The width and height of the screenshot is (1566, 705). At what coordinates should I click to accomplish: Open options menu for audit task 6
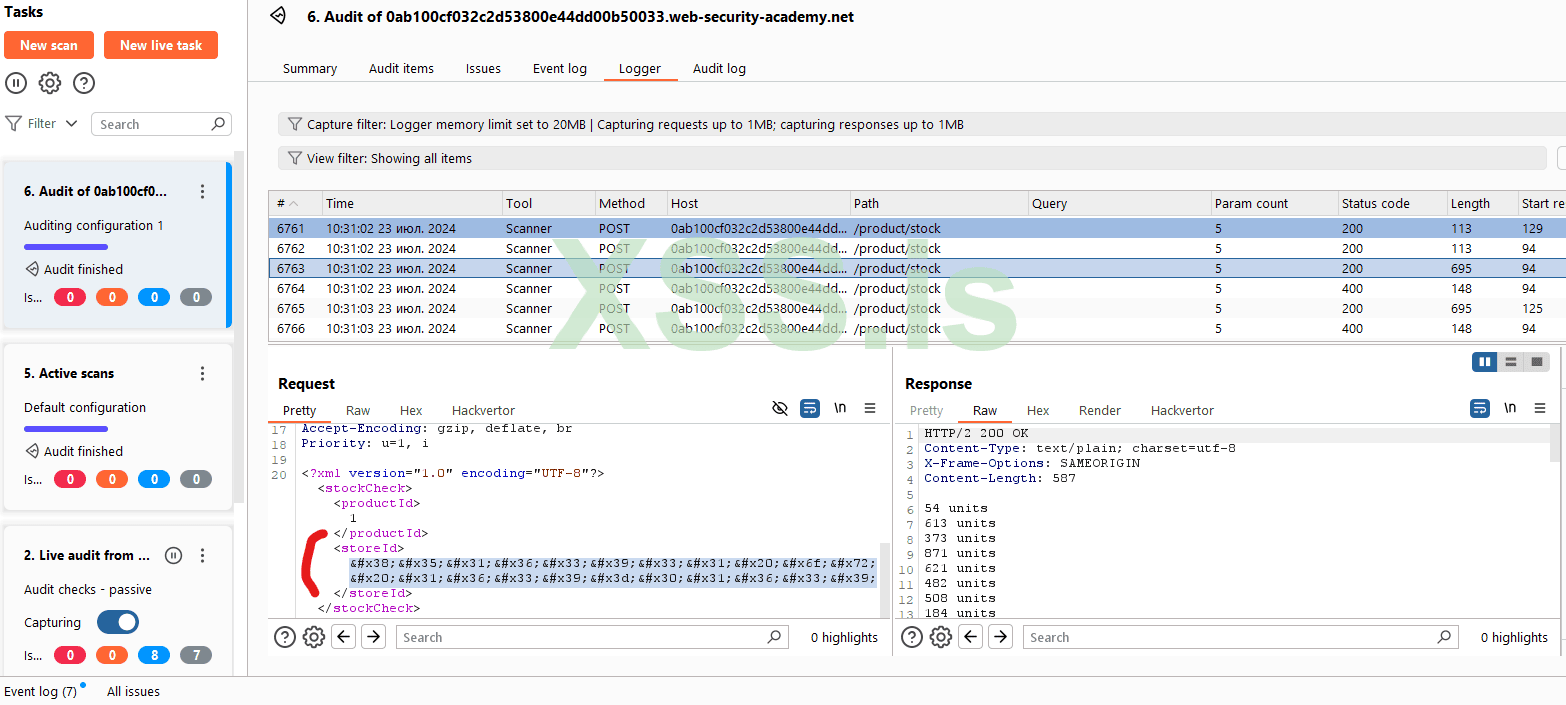tap(202, 191)
